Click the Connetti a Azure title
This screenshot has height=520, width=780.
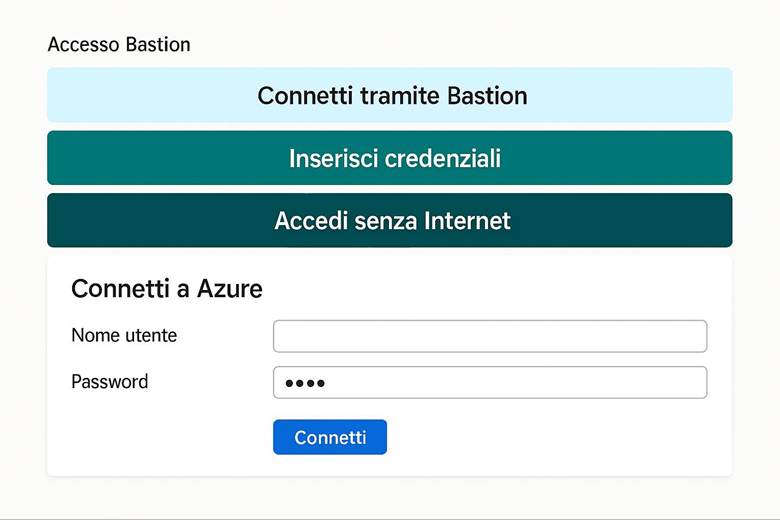tap(167, 290)
